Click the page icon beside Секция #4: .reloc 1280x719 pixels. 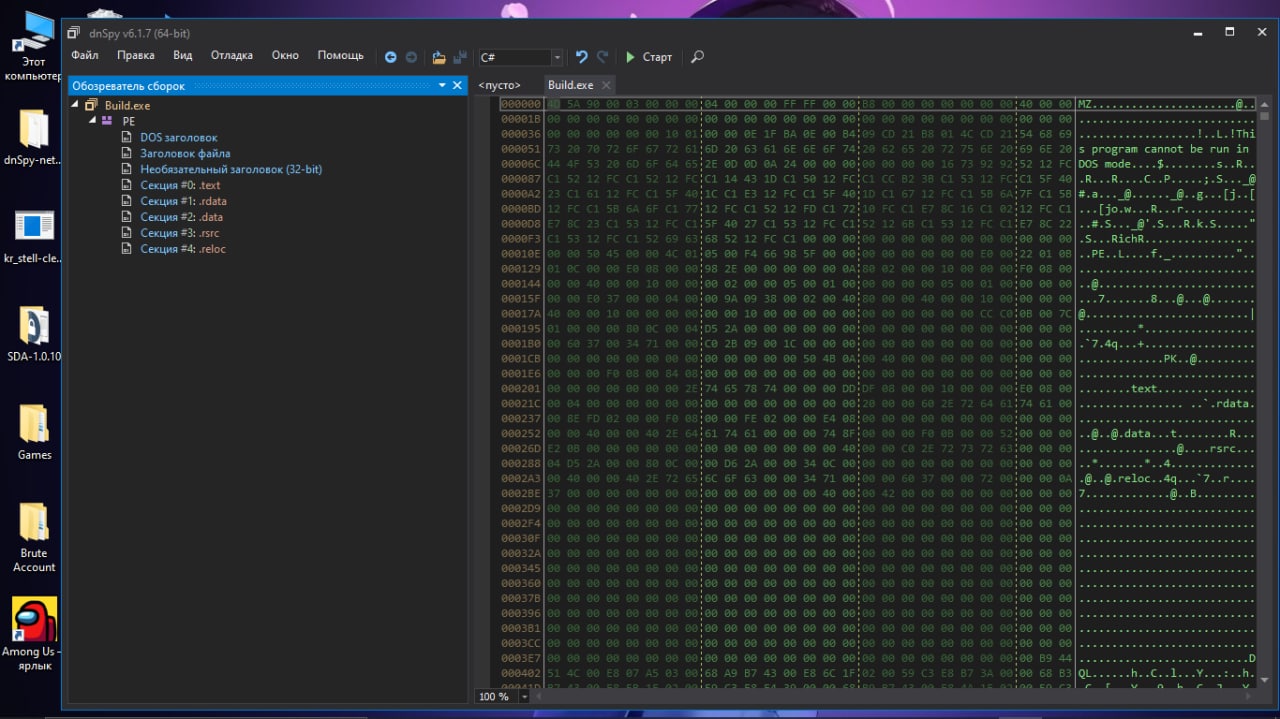pyautogui.click(x=127, y=249)
